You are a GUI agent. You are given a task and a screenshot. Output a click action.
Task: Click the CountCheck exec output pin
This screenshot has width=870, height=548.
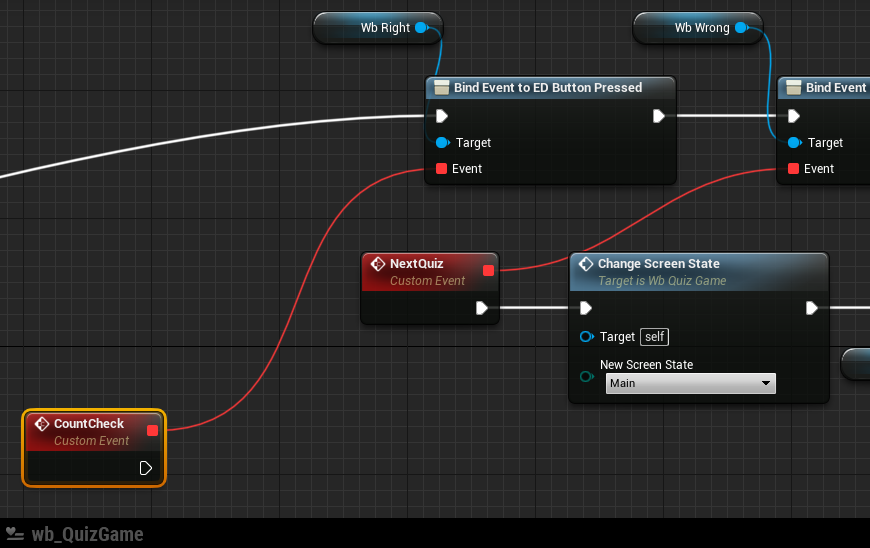click(x=145, y=468)
